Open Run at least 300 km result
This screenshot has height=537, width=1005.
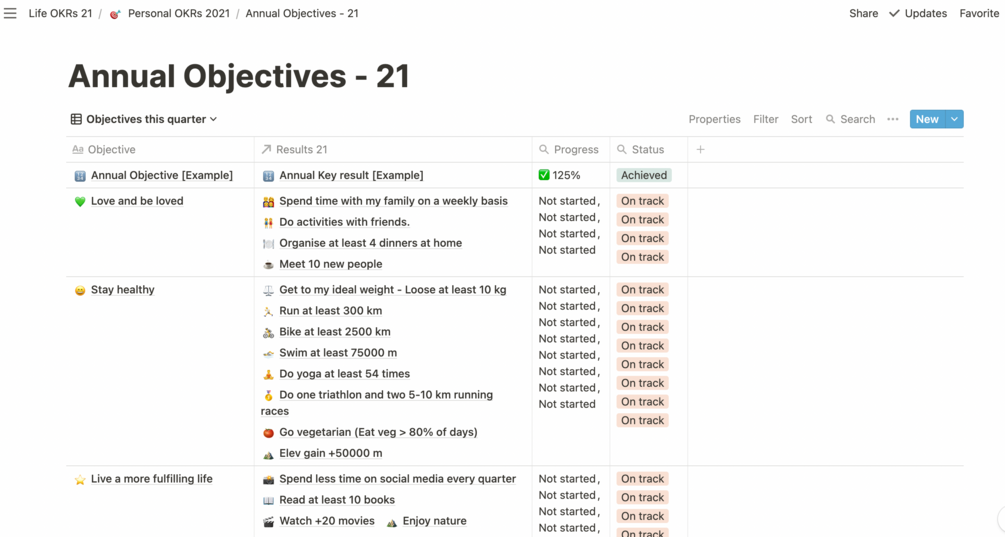(330, 311)
